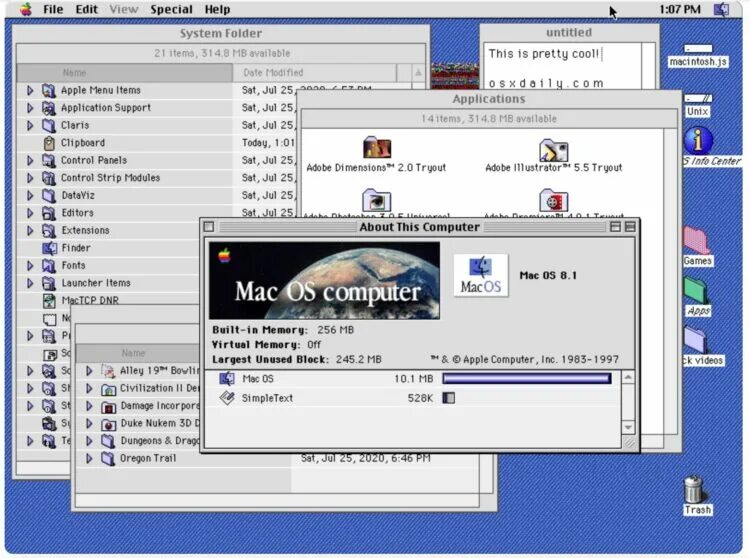
Task: Expand the DataViz folder
Action: coord(30,195)
